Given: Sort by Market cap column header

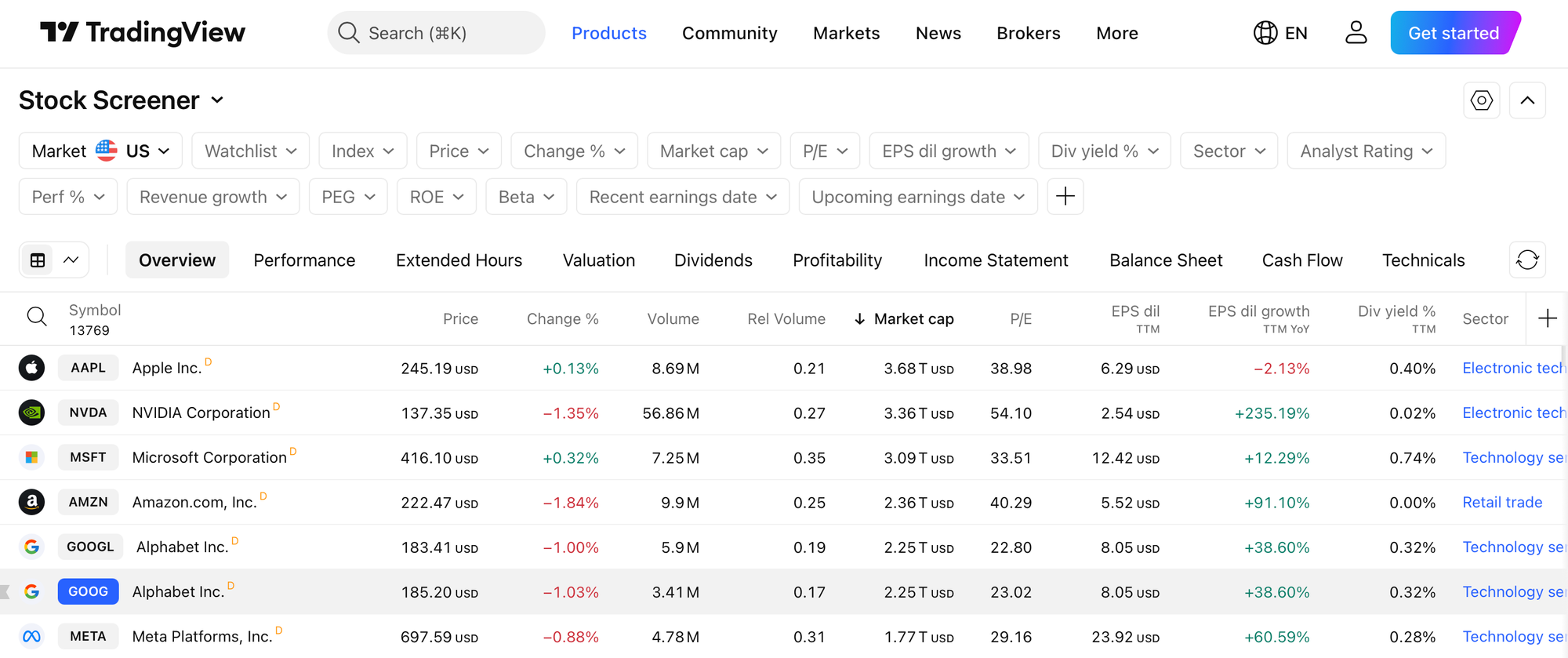Looking at the screenshot, I should click(x=904, y=318).
